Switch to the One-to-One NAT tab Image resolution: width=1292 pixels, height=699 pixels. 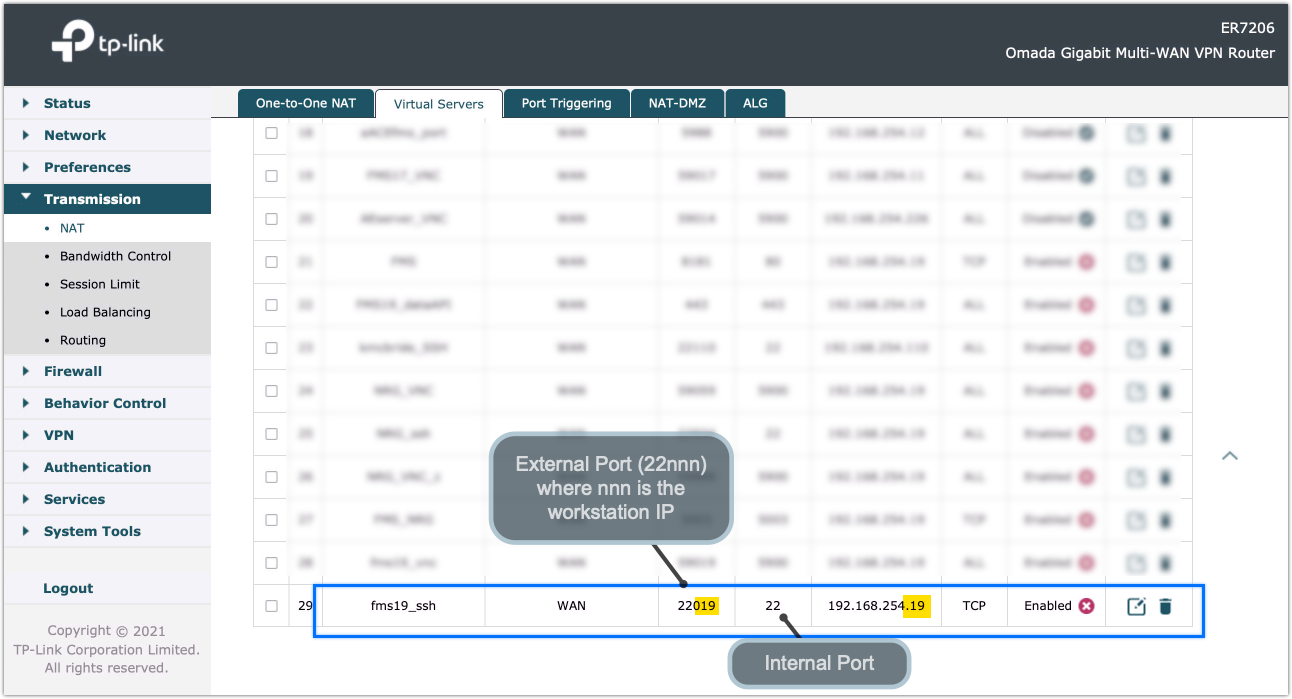point(306,103)
